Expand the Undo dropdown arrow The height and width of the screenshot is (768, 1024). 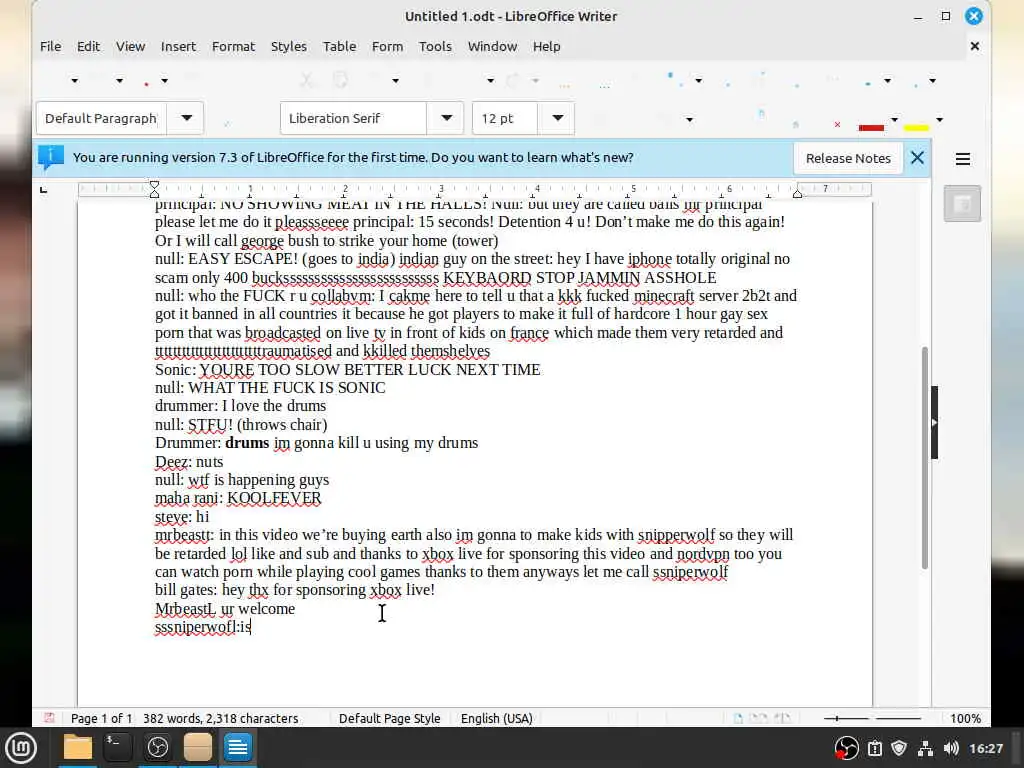coord(490,80)
